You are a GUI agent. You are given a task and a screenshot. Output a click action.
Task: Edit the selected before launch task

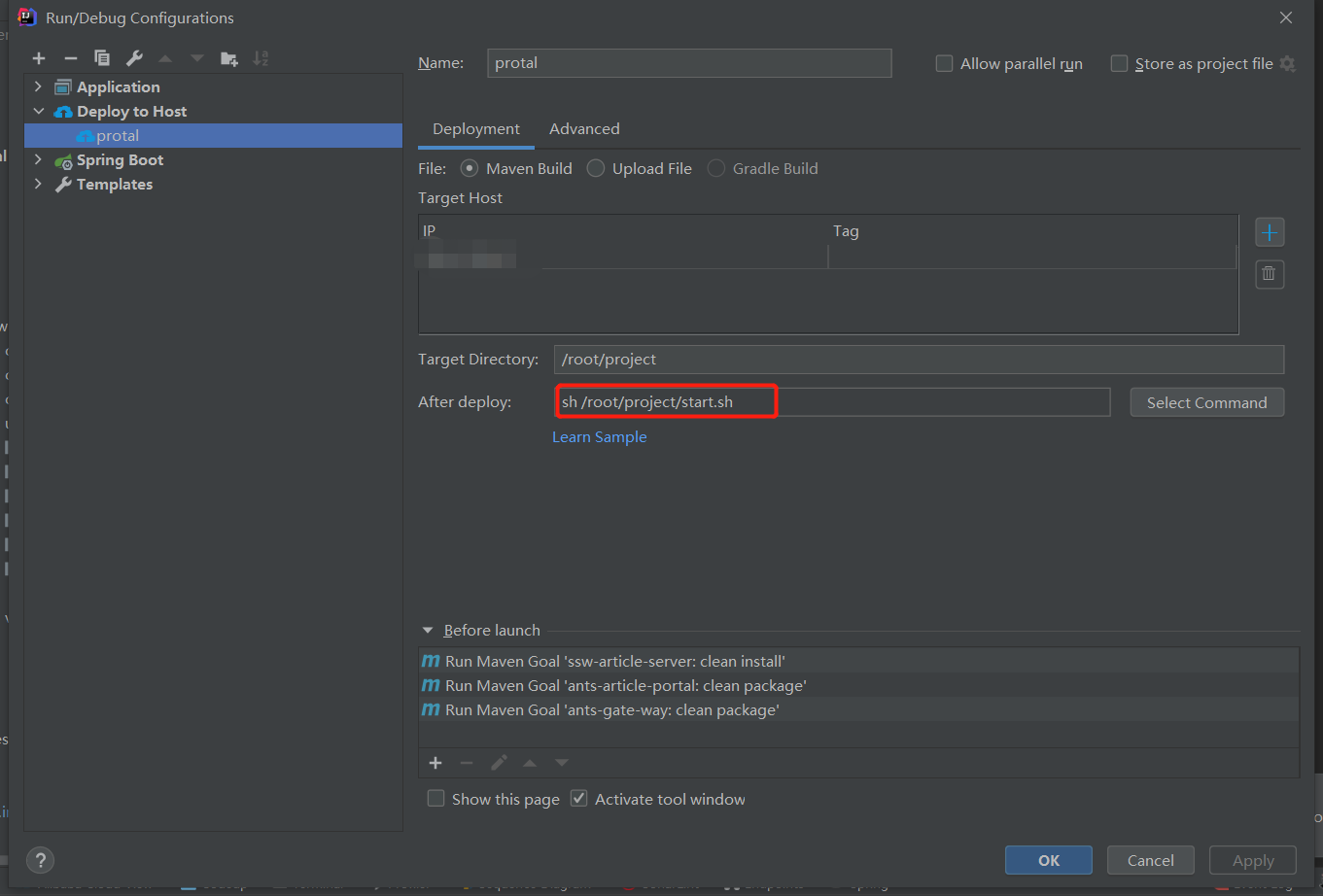tap(499, 763)
